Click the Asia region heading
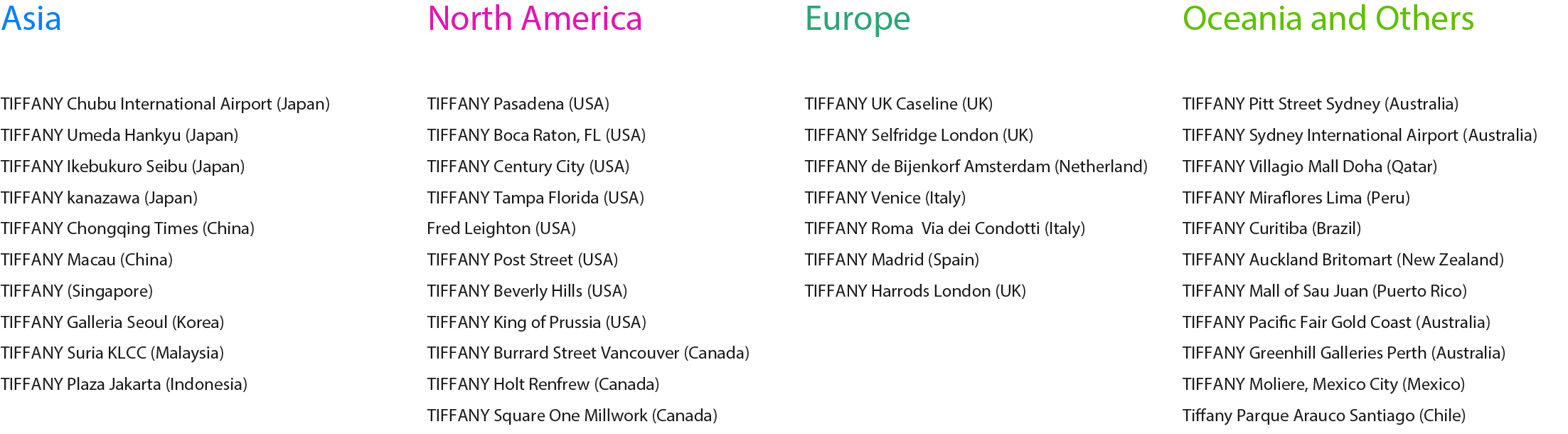Image resolution: width=1568 pixels, height=434 pixels. click(31, 18)
